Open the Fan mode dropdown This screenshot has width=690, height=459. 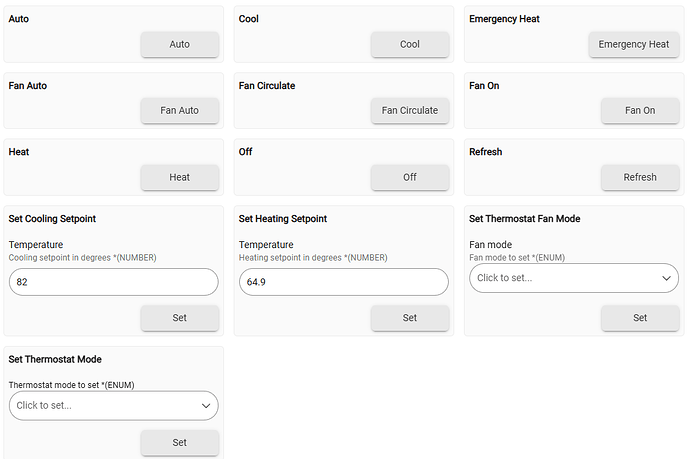pos(574,278)
